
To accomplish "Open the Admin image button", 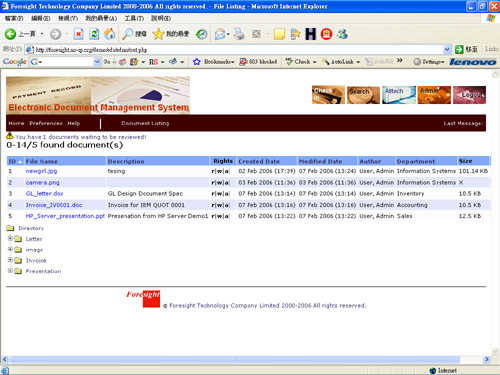I will 434,95.
